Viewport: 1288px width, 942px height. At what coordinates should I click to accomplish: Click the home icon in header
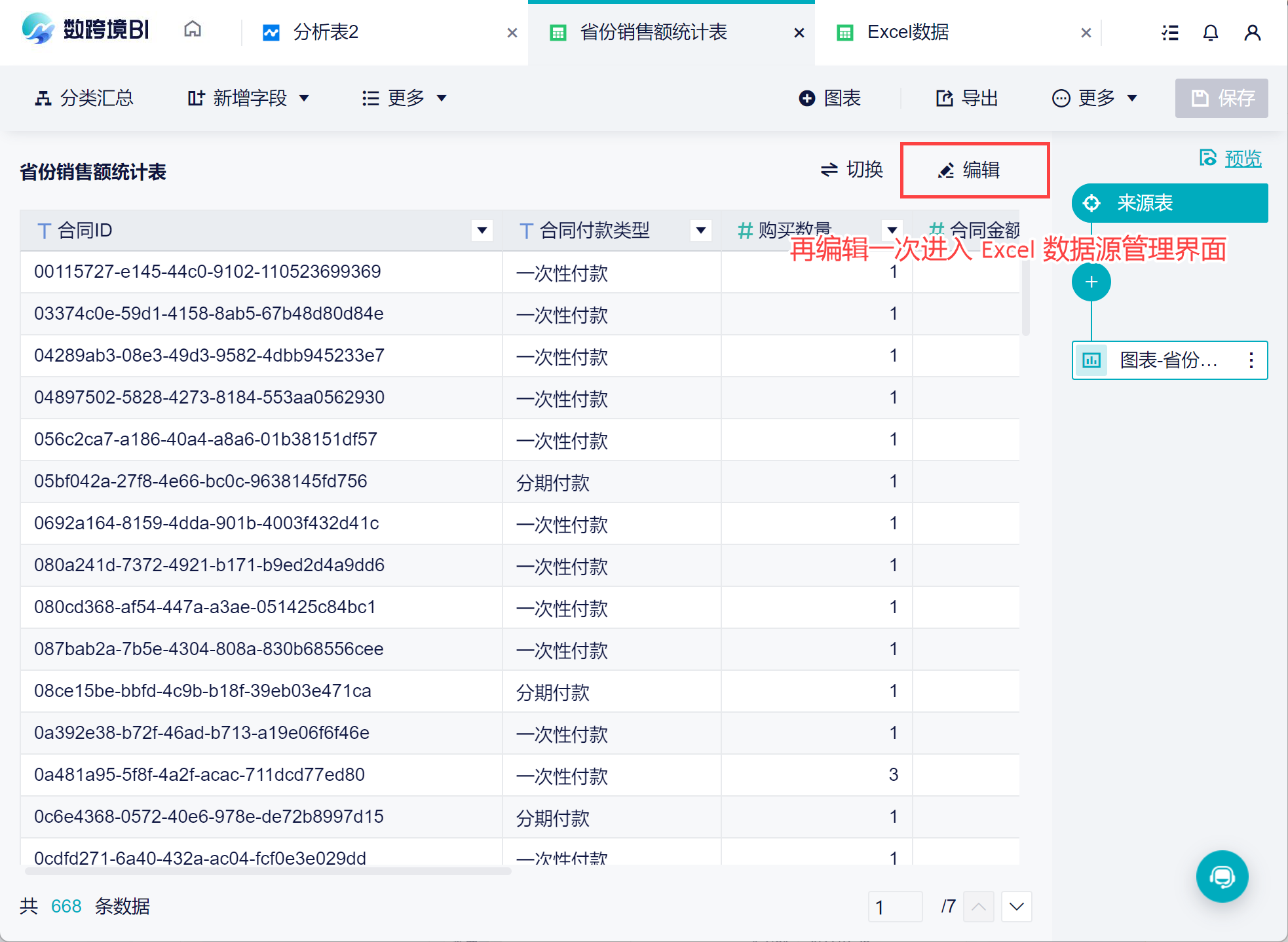pos(193,30)
